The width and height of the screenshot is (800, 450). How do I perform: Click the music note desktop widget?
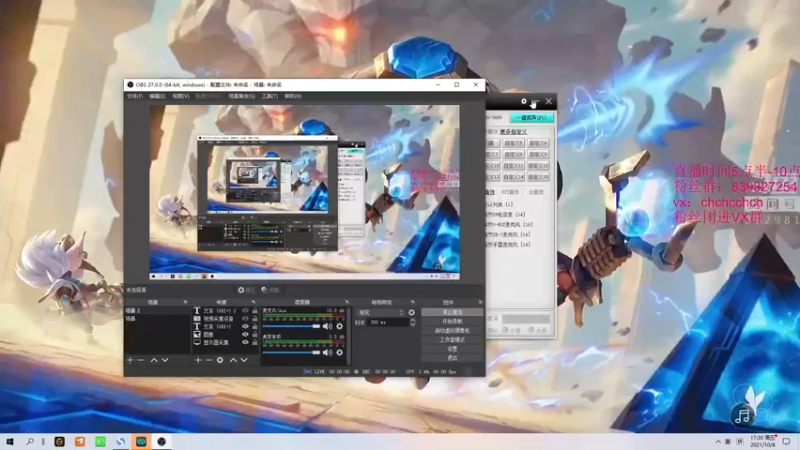pyautogui.click(x=742, y=416)
